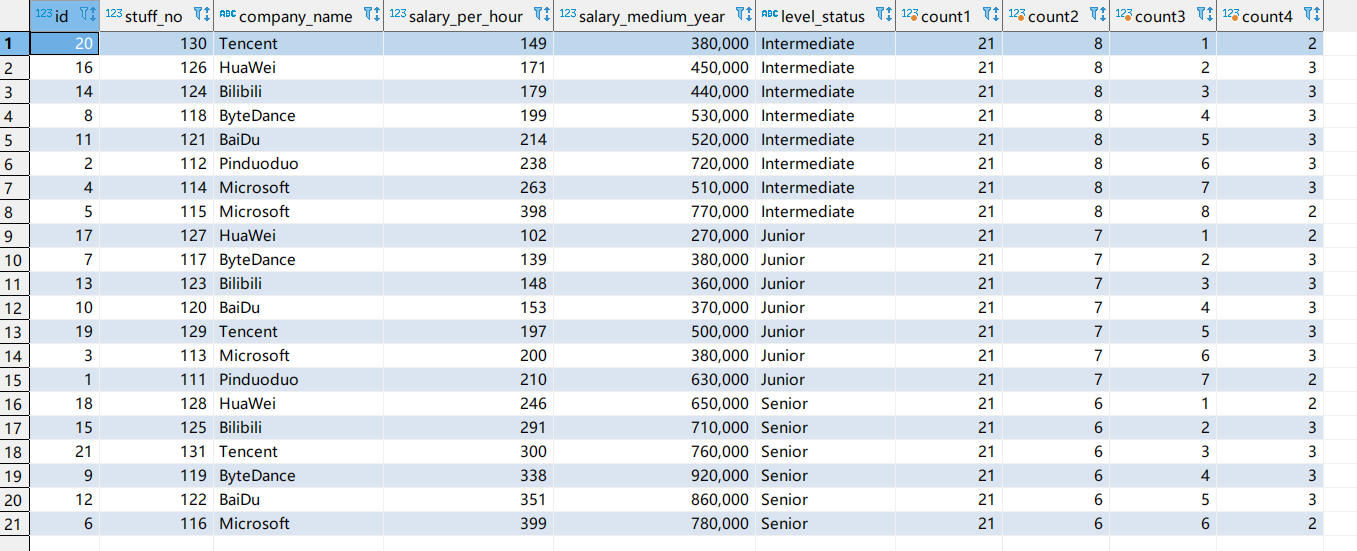This screenshot has height=551, width=1357.
Task: Open the filter funnel on salary_medium_year column
Action: pos(739,15)
